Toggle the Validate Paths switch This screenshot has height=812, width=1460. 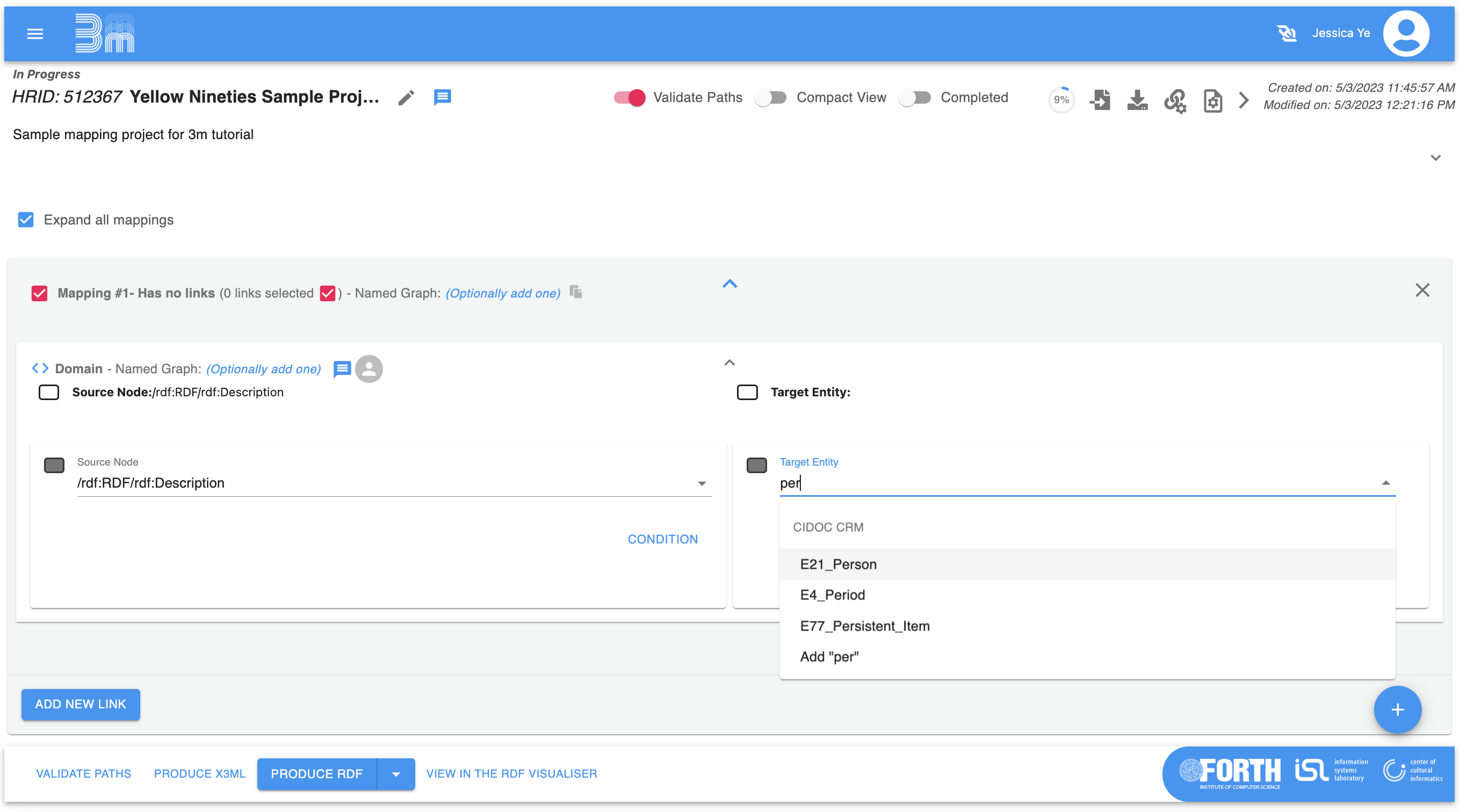629,97
